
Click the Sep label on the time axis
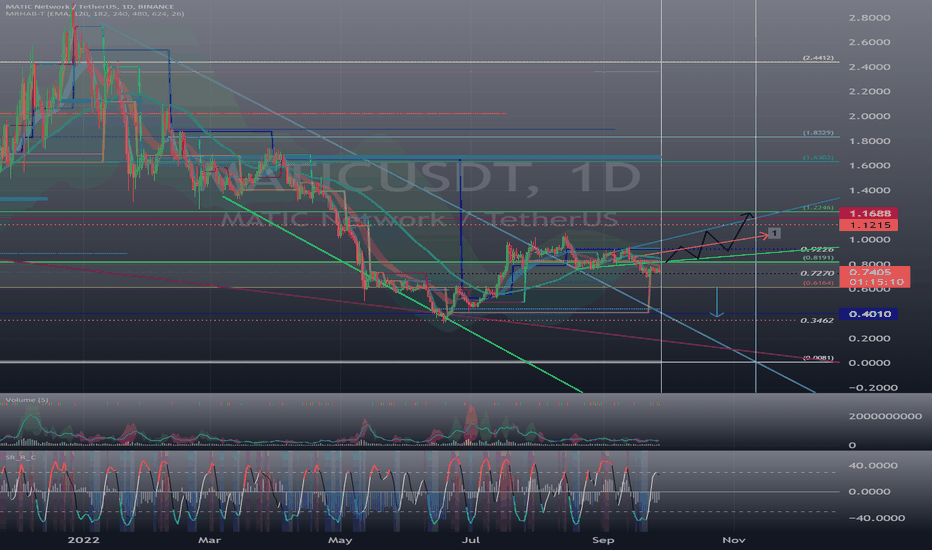[603, 540]
